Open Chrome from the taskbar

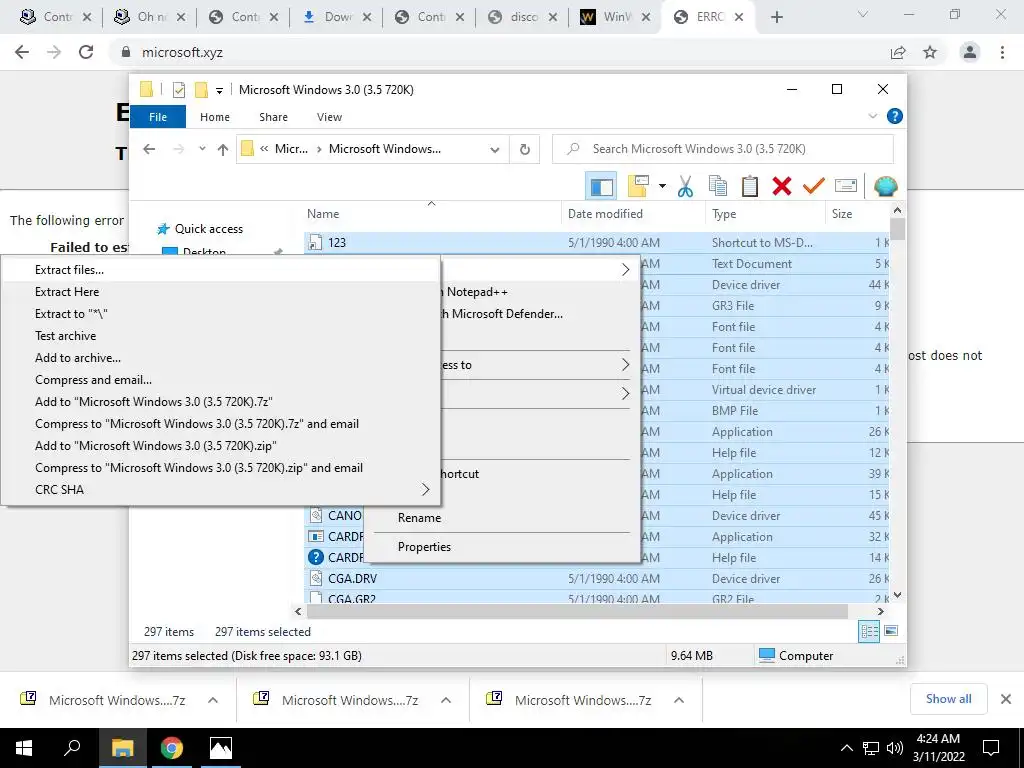click(x=171, y=748)
